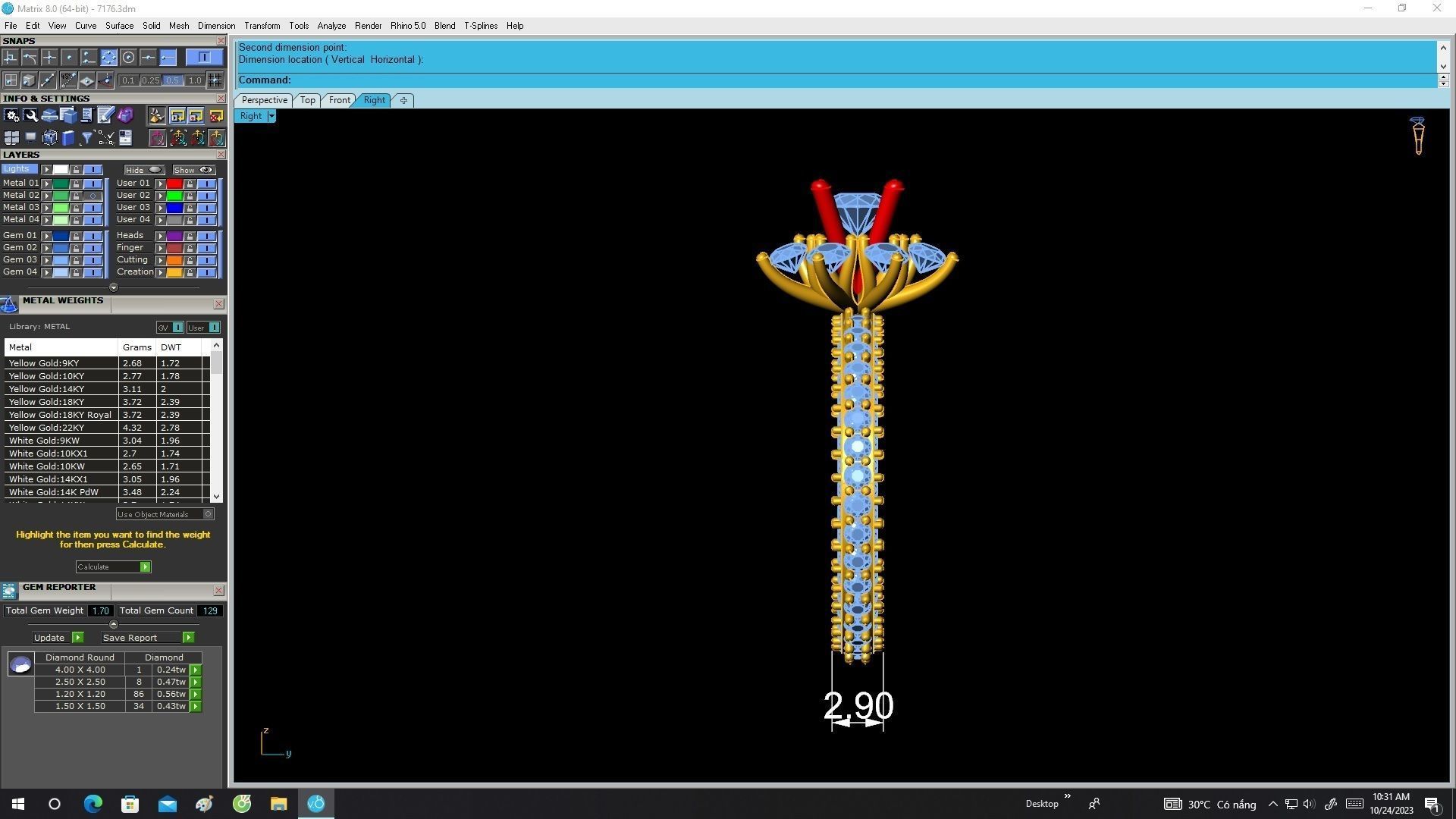Click the 45-degree angle snap icon
Screen dimensions: 1456x819
(68, 80)
